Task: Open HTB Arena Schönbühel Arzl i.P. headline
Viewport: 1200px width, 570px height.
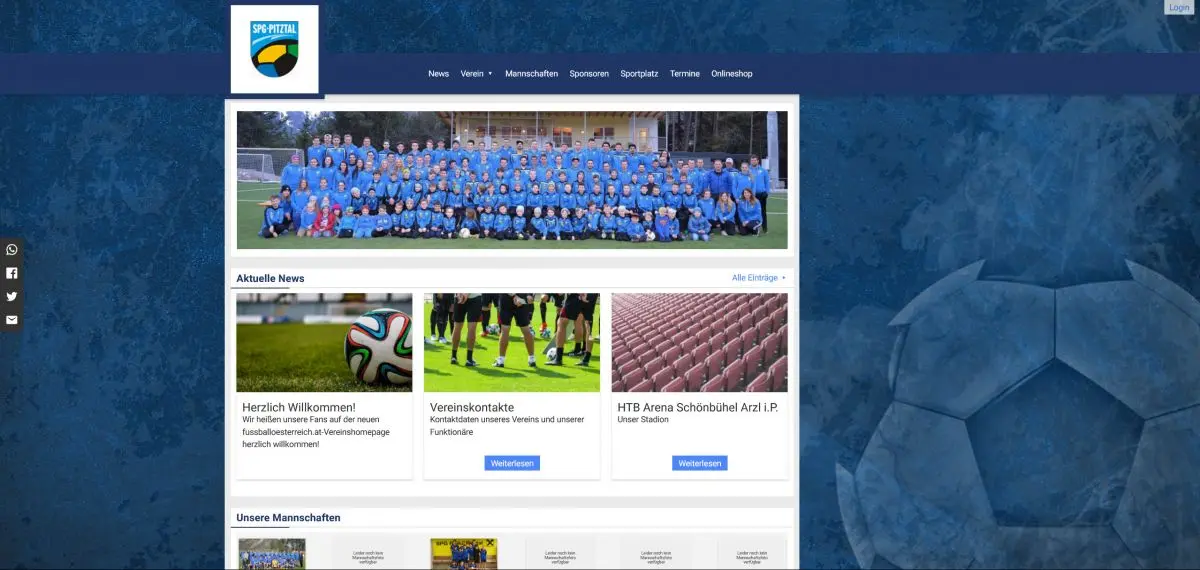Action: [x=698, y=407]
